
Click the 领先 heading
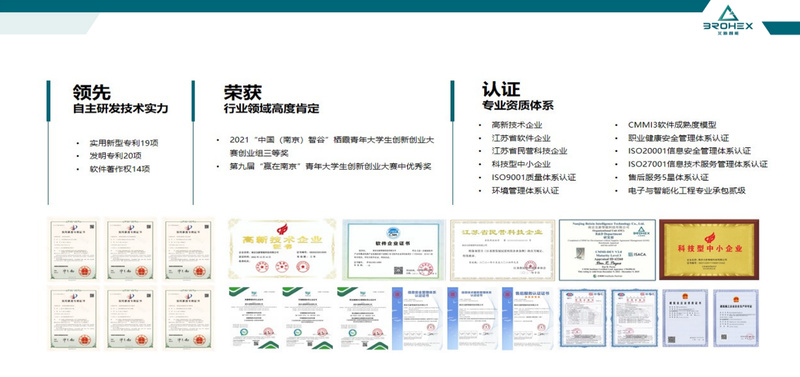pos(91,92)
